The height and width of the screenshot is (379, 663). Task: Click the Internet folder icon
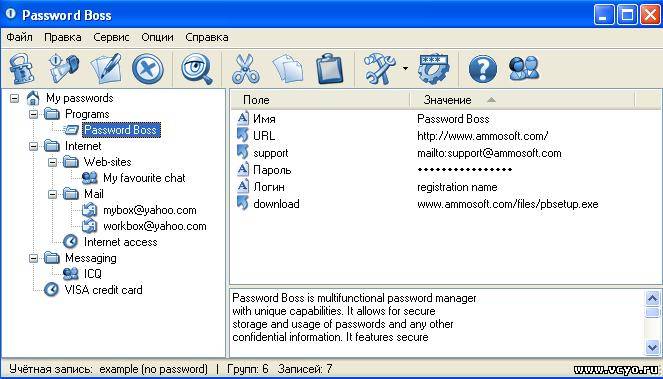52,146
